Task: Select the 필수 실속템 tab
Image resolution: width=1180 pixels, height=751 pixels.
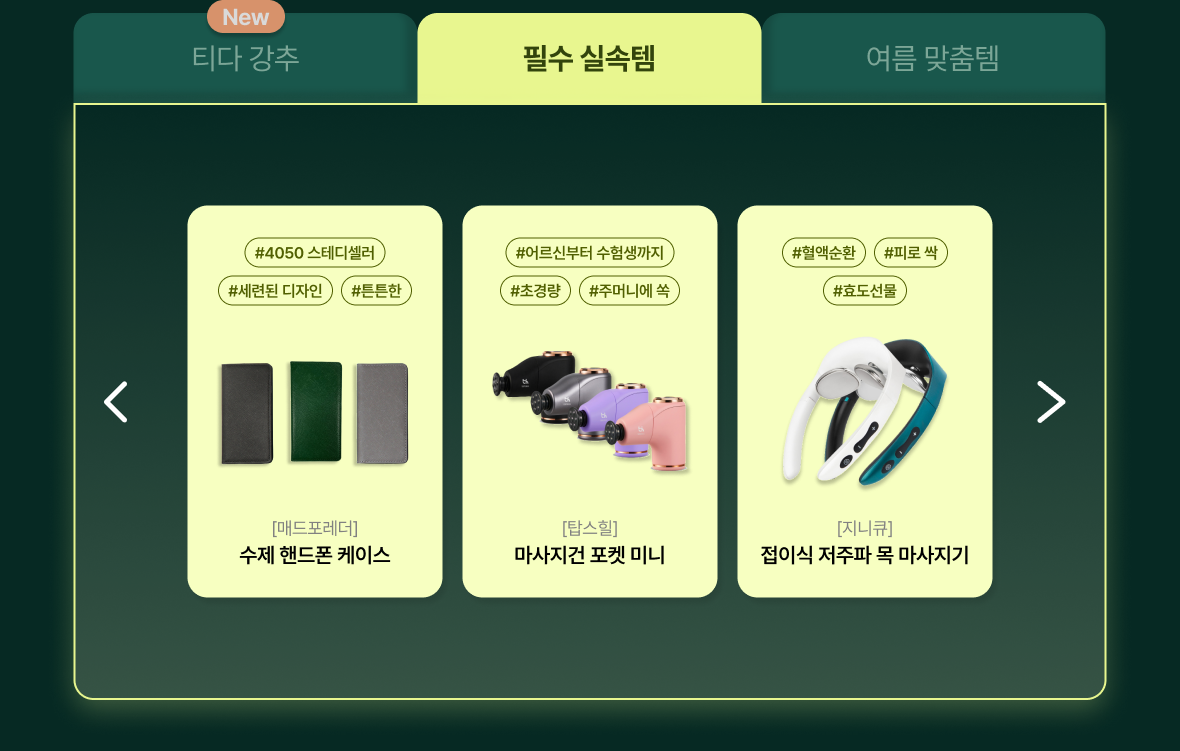Action: (589, 58)
